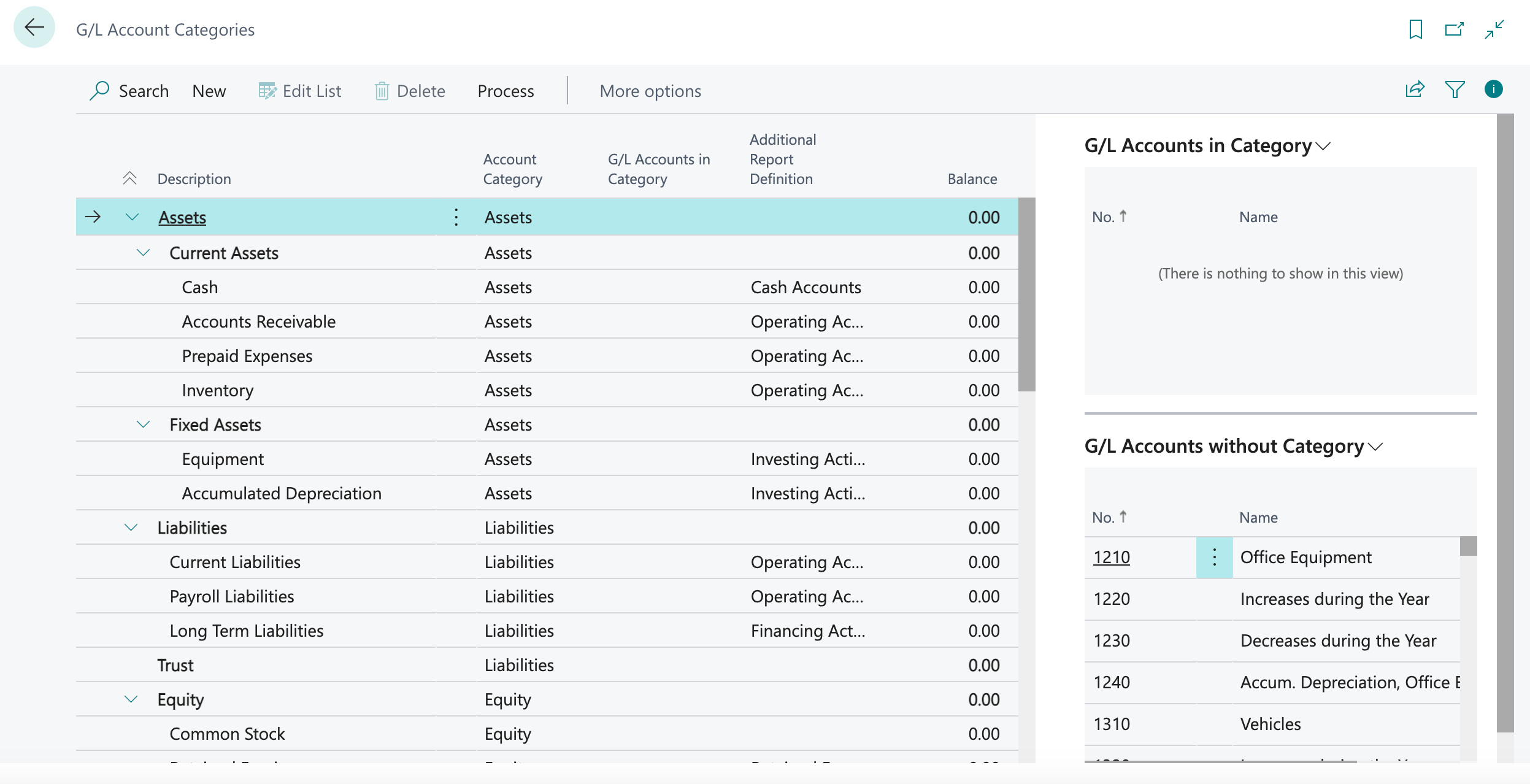Select the Payroll Liabilities row
1530x784 pixels.
(546, 596)
